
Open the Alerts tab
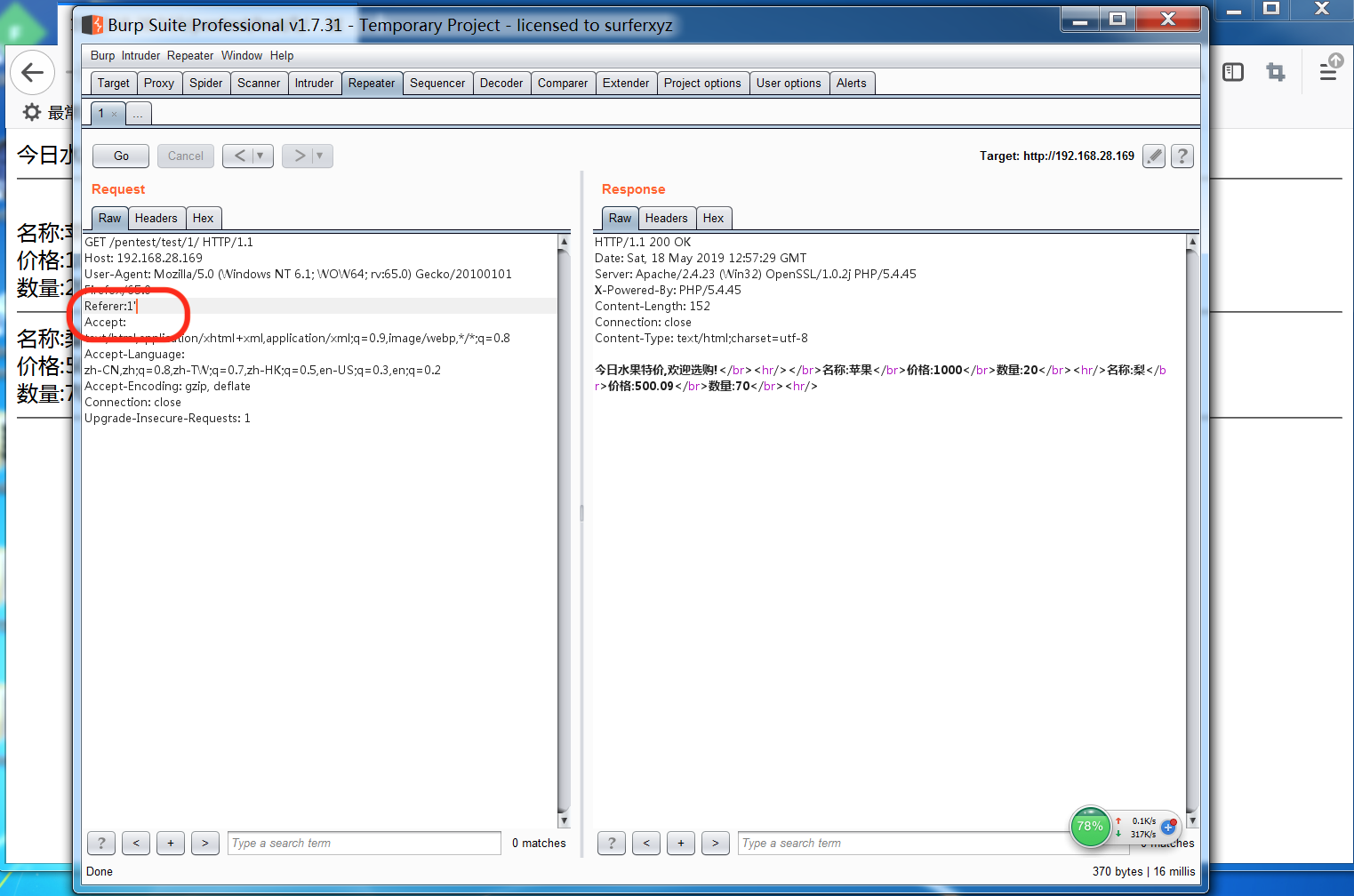click(x=852, y=83)
